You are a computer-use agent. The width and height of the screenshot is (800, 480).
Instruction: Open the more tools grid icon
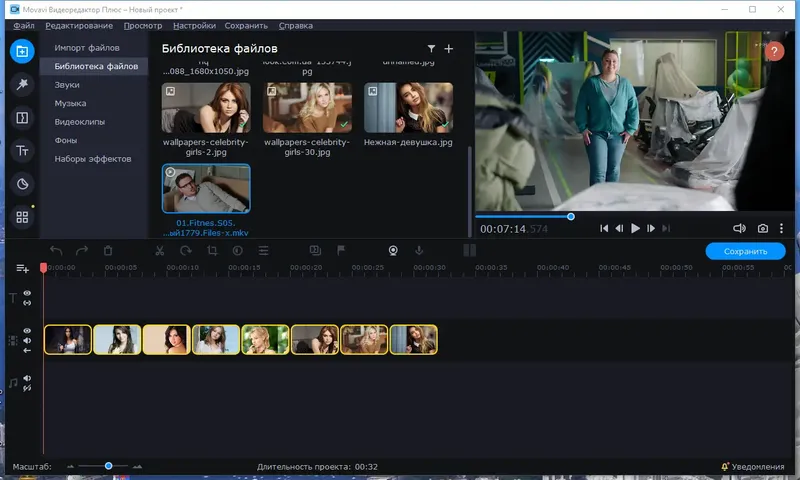point(22,217)
